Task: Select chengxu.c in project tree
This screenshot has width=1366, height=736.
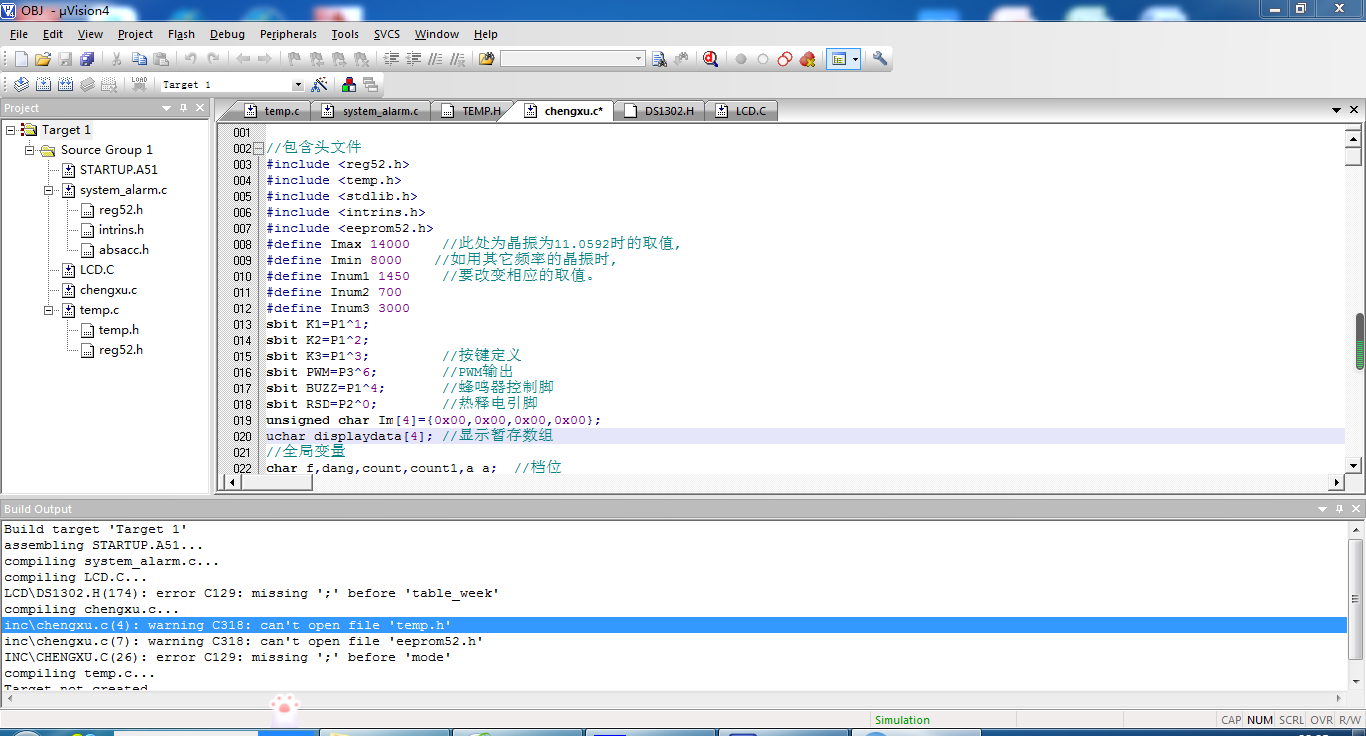Action: pos(109,290)
